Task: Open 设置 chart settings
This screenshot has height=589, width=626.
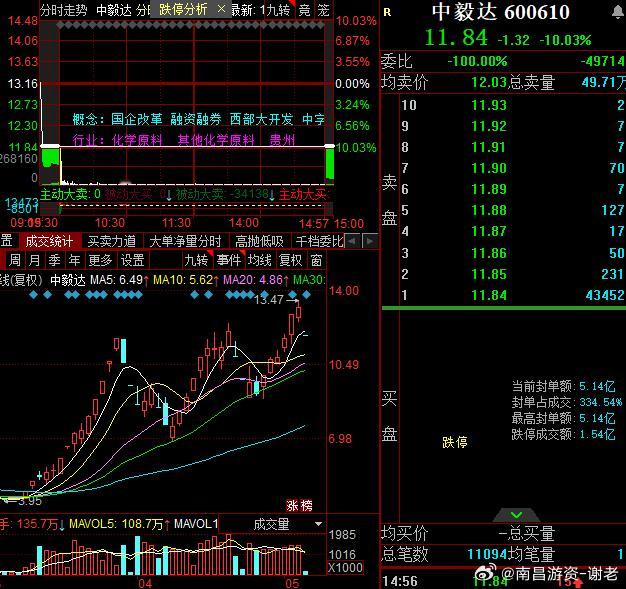Action: (133, 260)
